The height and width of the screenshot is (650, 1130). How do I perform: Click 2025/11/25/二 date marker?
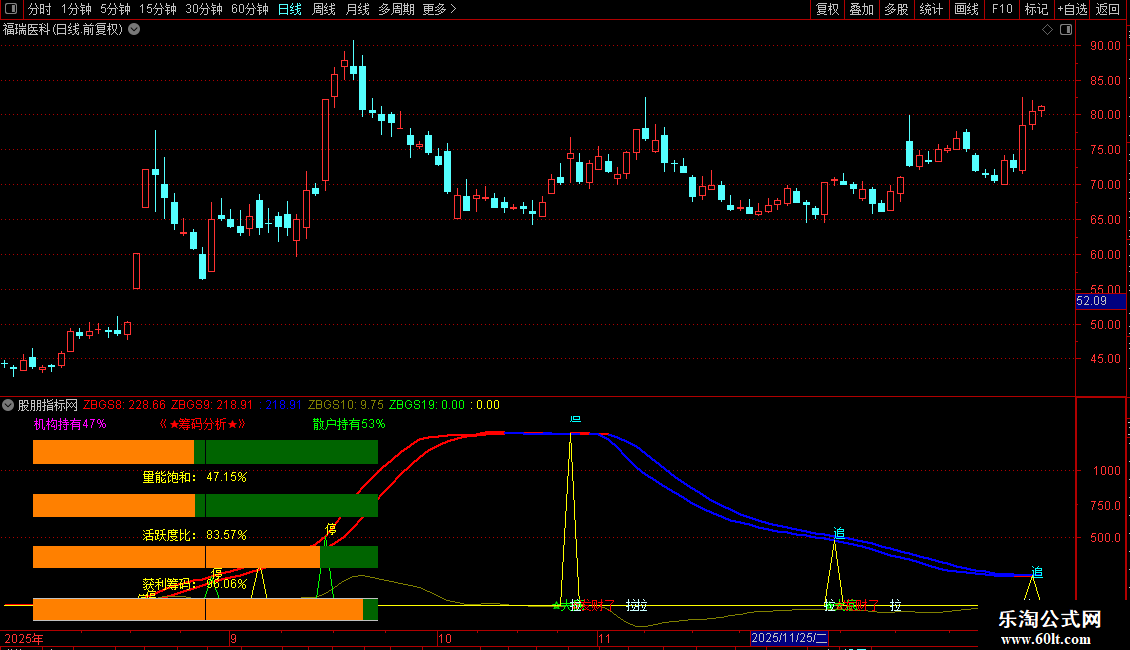(789, 638)
